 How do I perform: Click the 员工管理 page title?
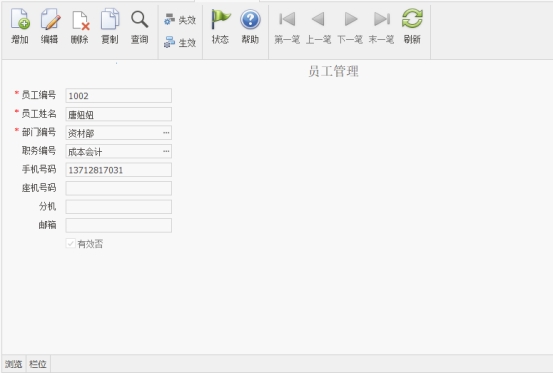click(x=333, y=71)
